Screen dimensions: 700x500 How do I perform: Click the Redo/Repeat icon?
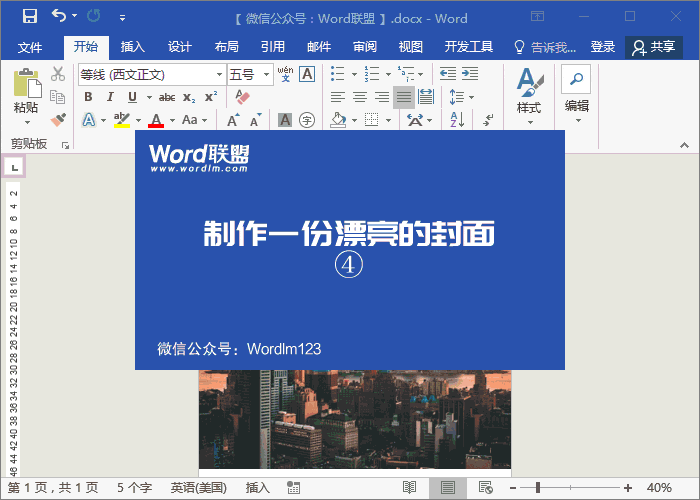click(94, 17)
